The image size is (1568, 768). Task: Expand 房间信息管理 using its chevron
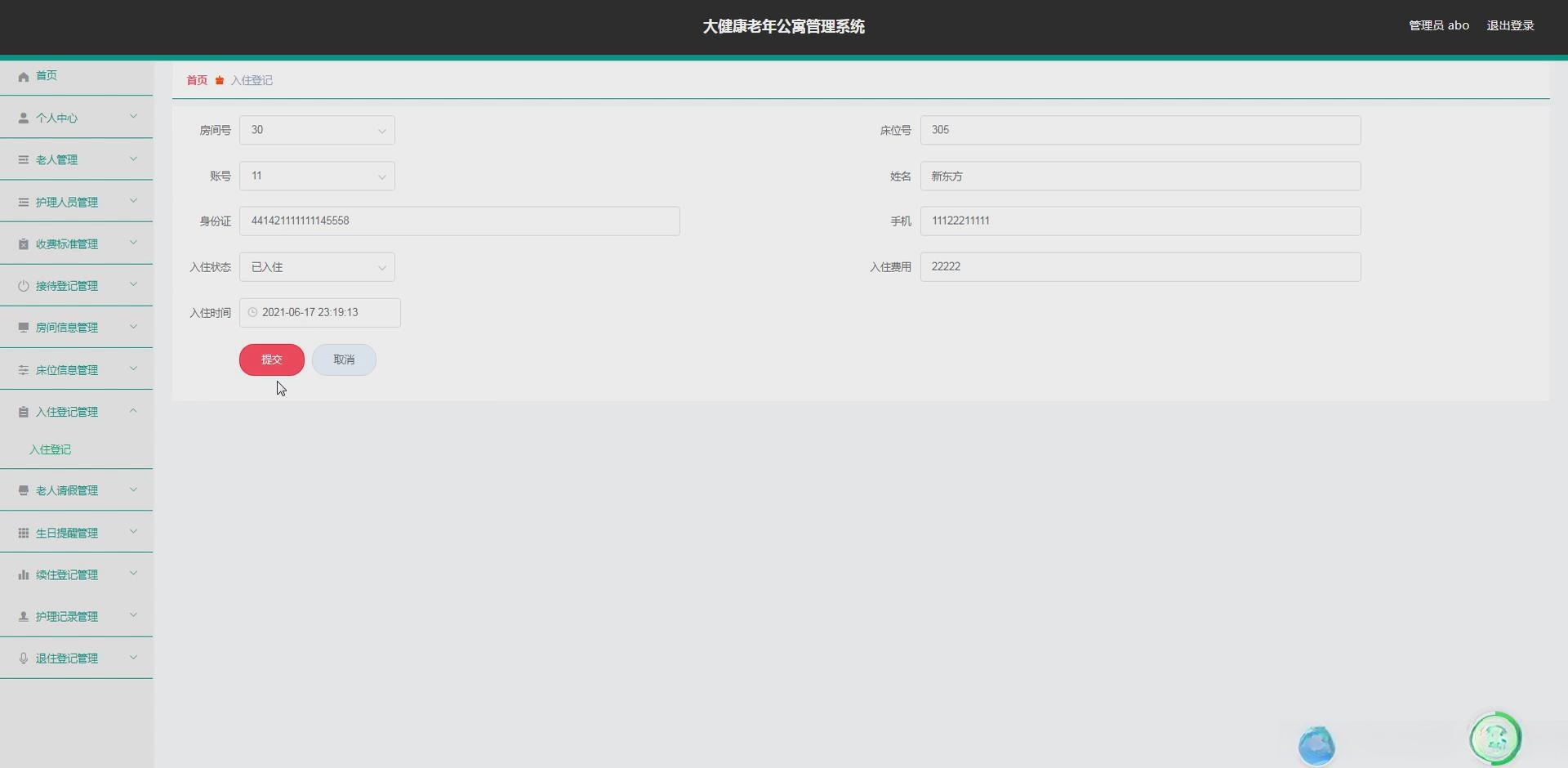[133, 327]
